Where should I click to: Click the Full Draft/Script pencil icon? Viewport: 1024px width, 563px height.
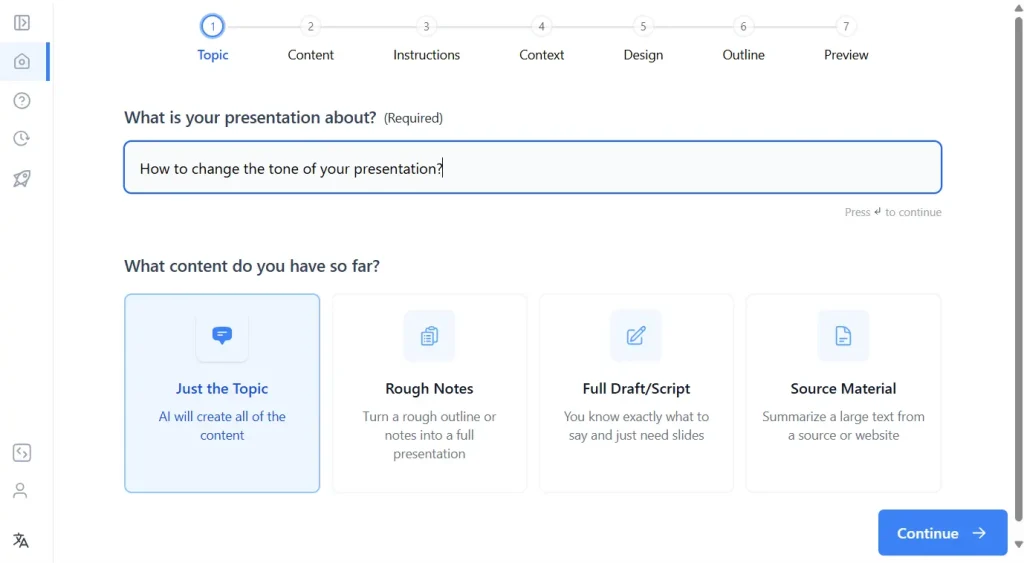tap(636, 336)
